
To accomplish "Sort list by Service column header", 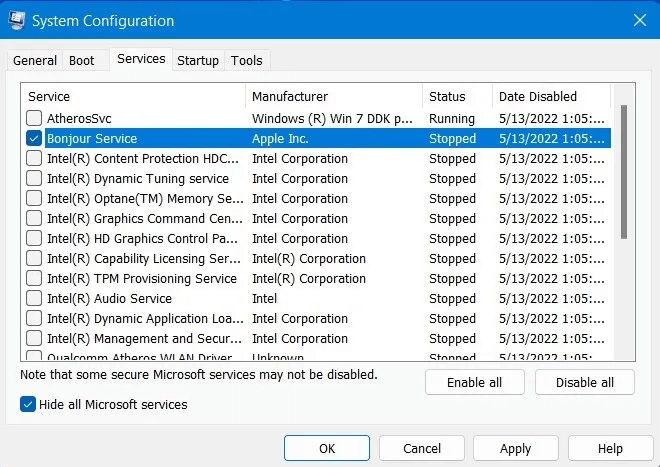I will click(133, 97).
